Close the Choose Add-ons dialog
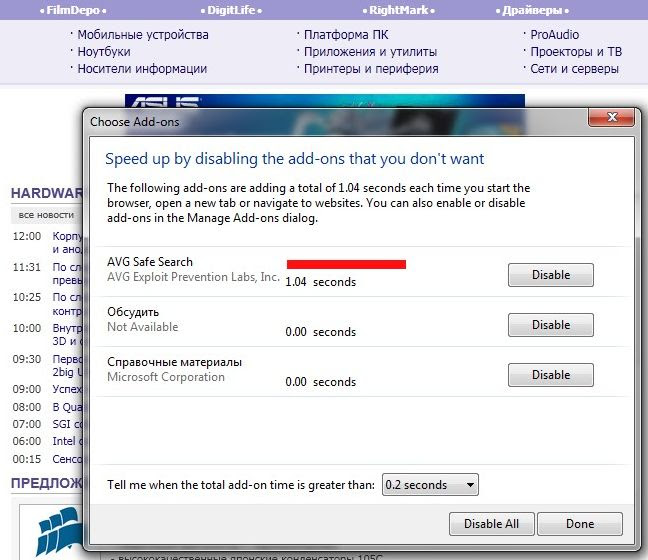648x560 pixels. (x=612, y=118)
